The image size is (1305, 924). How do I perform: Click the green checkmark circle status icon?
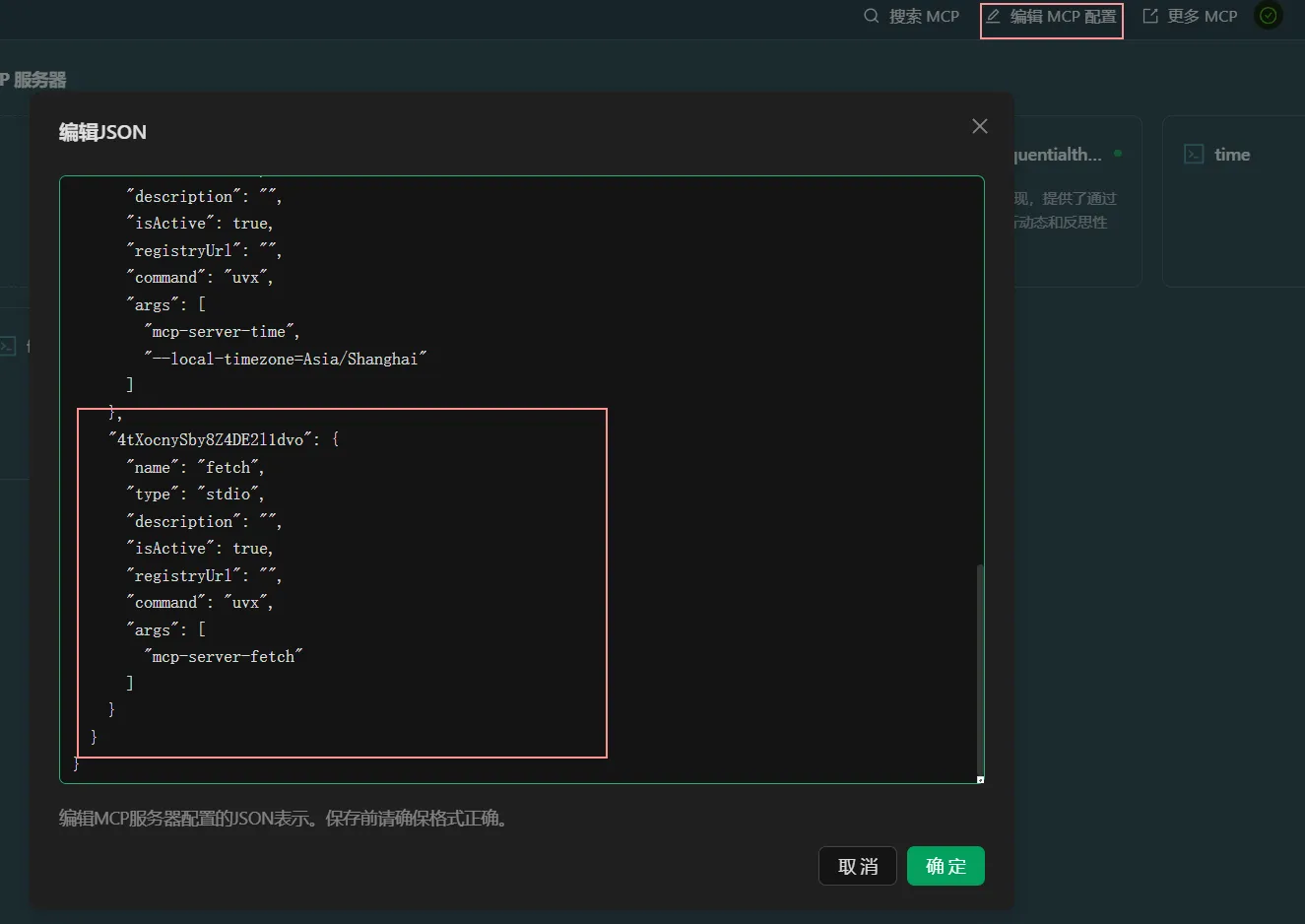(1269, 16)
